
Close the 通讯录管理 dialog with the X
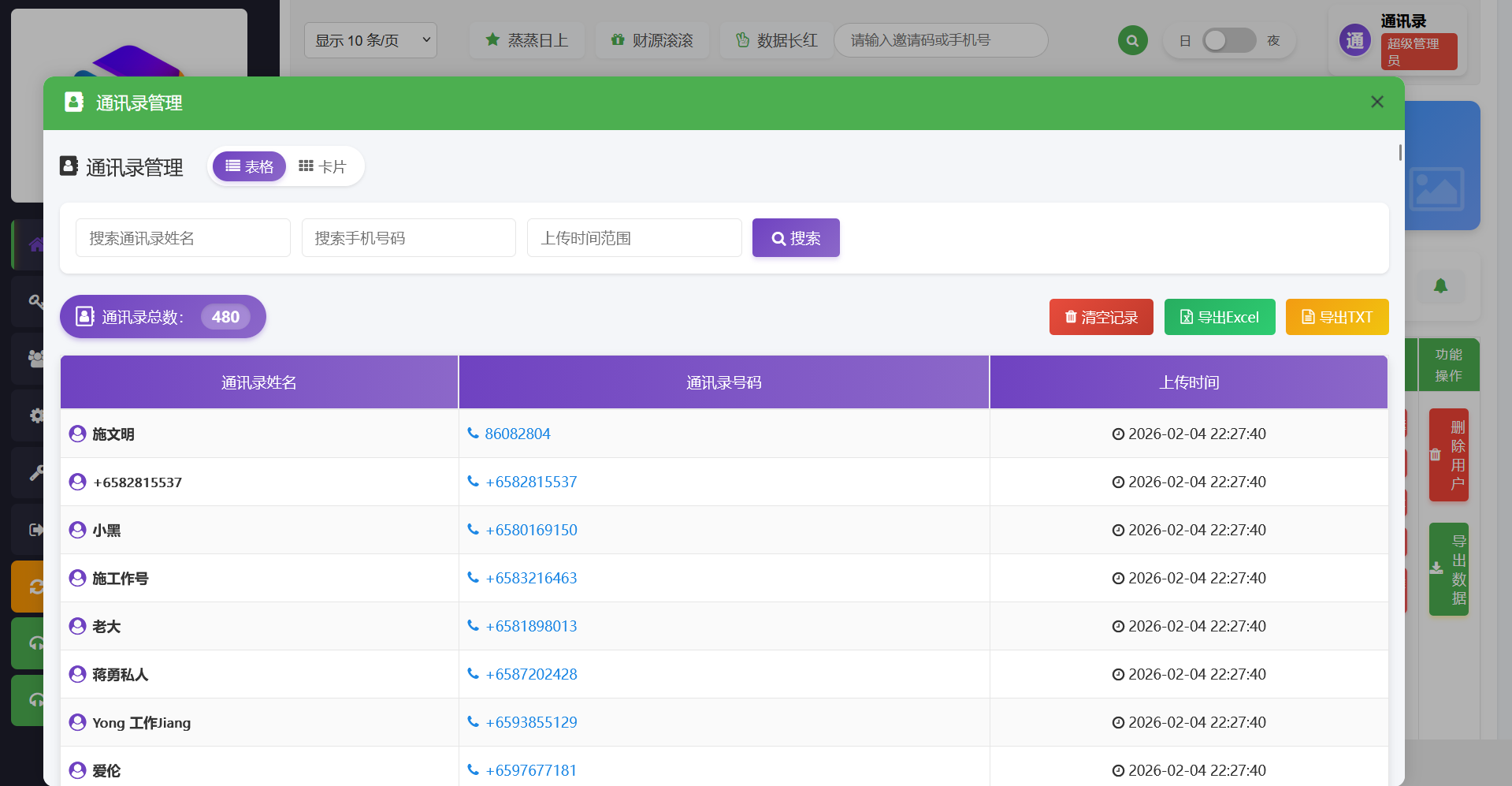point(1376,102)
